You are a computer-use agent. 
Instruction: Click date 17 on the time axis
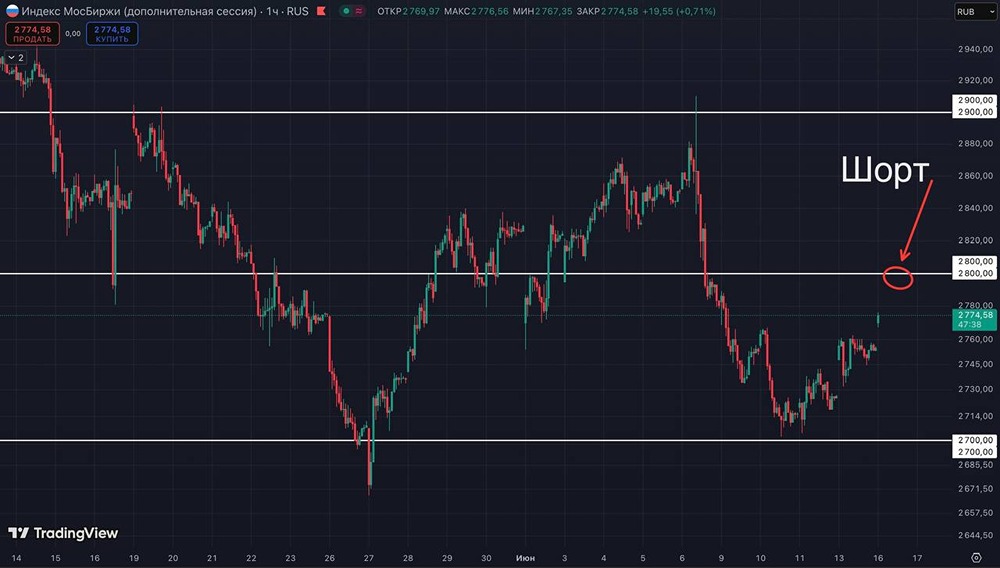917,558
